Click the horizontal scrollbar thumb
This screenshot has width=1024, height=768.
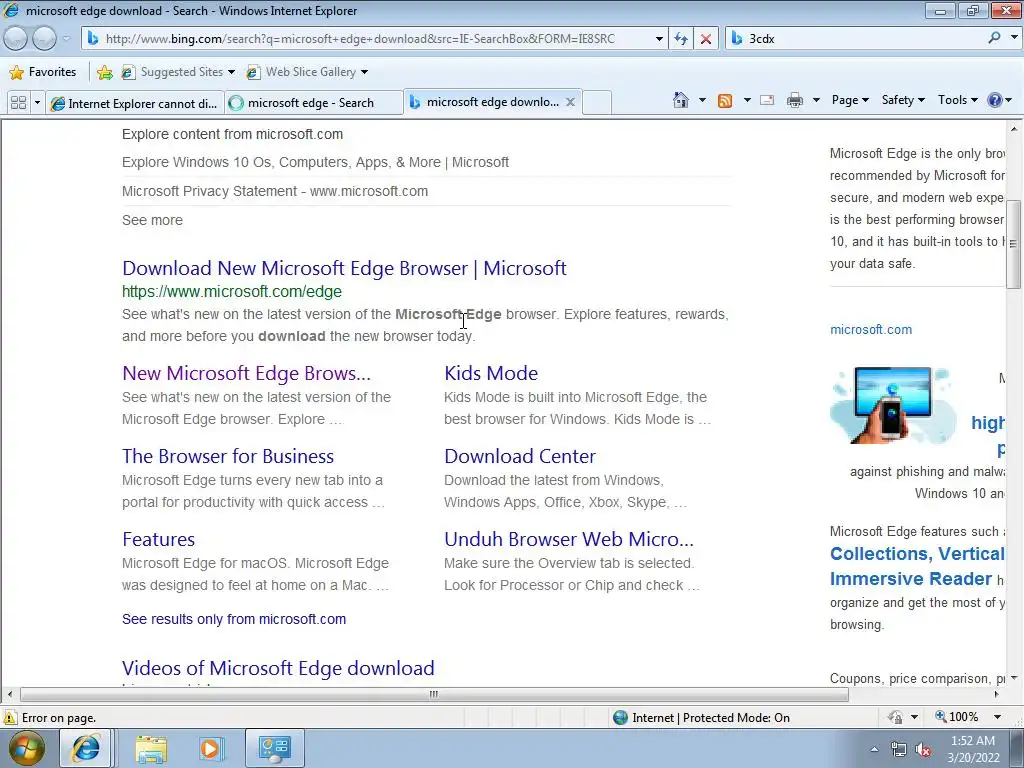pos(434,694)
